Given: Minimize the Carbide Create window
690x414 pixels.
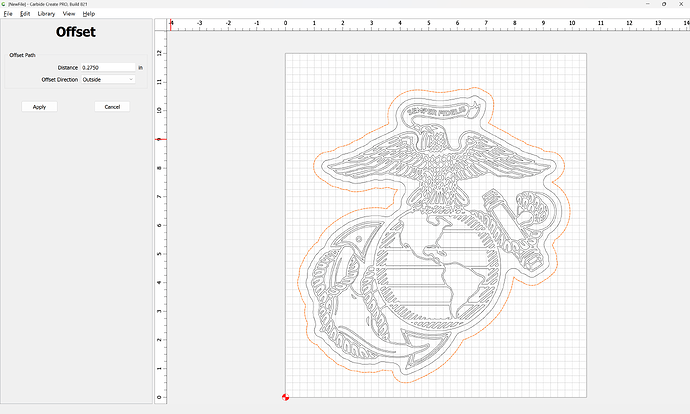Looking at the screenshot, I should [x=648, y=4].
